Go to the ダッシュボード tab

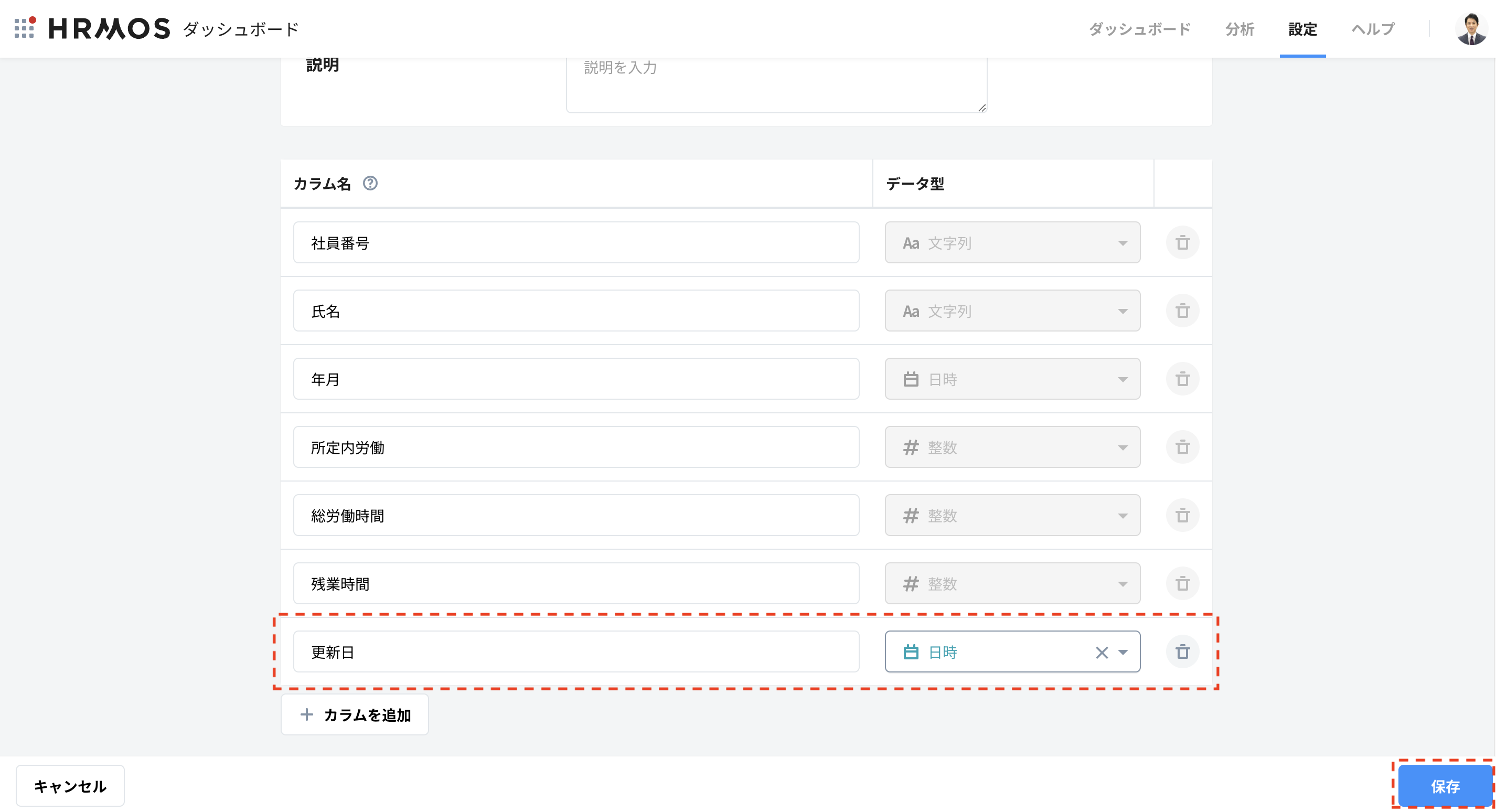pyautogui.click(x=1139, y=29)
